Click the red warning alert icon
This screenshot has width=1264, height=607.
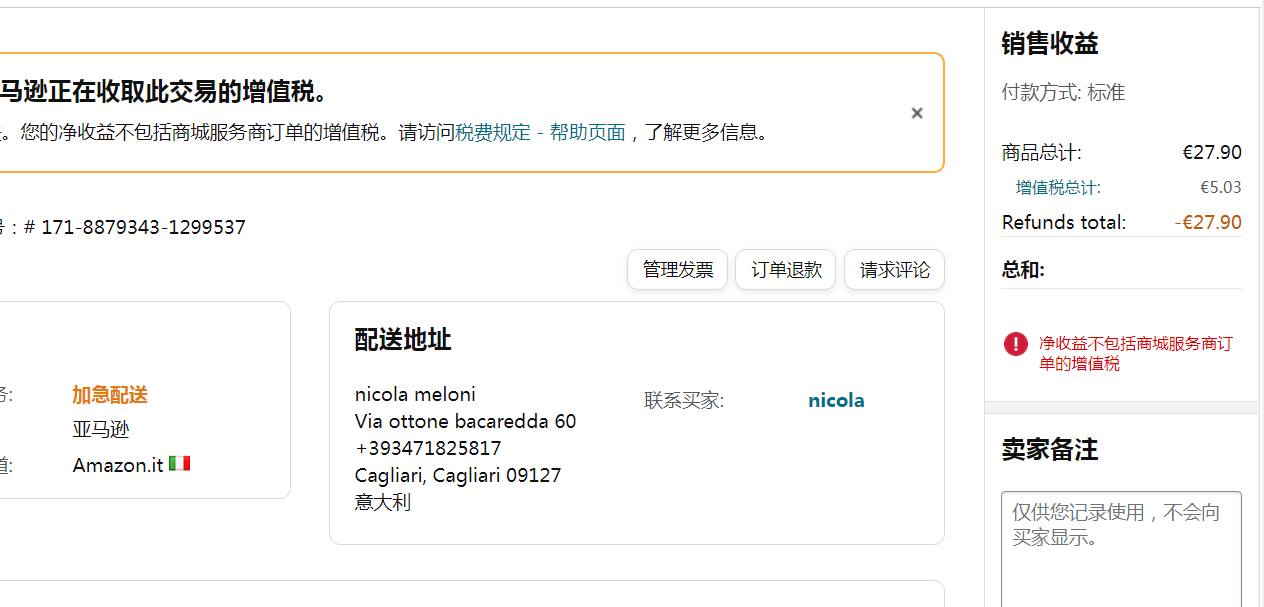click(x=1015, y=344)
